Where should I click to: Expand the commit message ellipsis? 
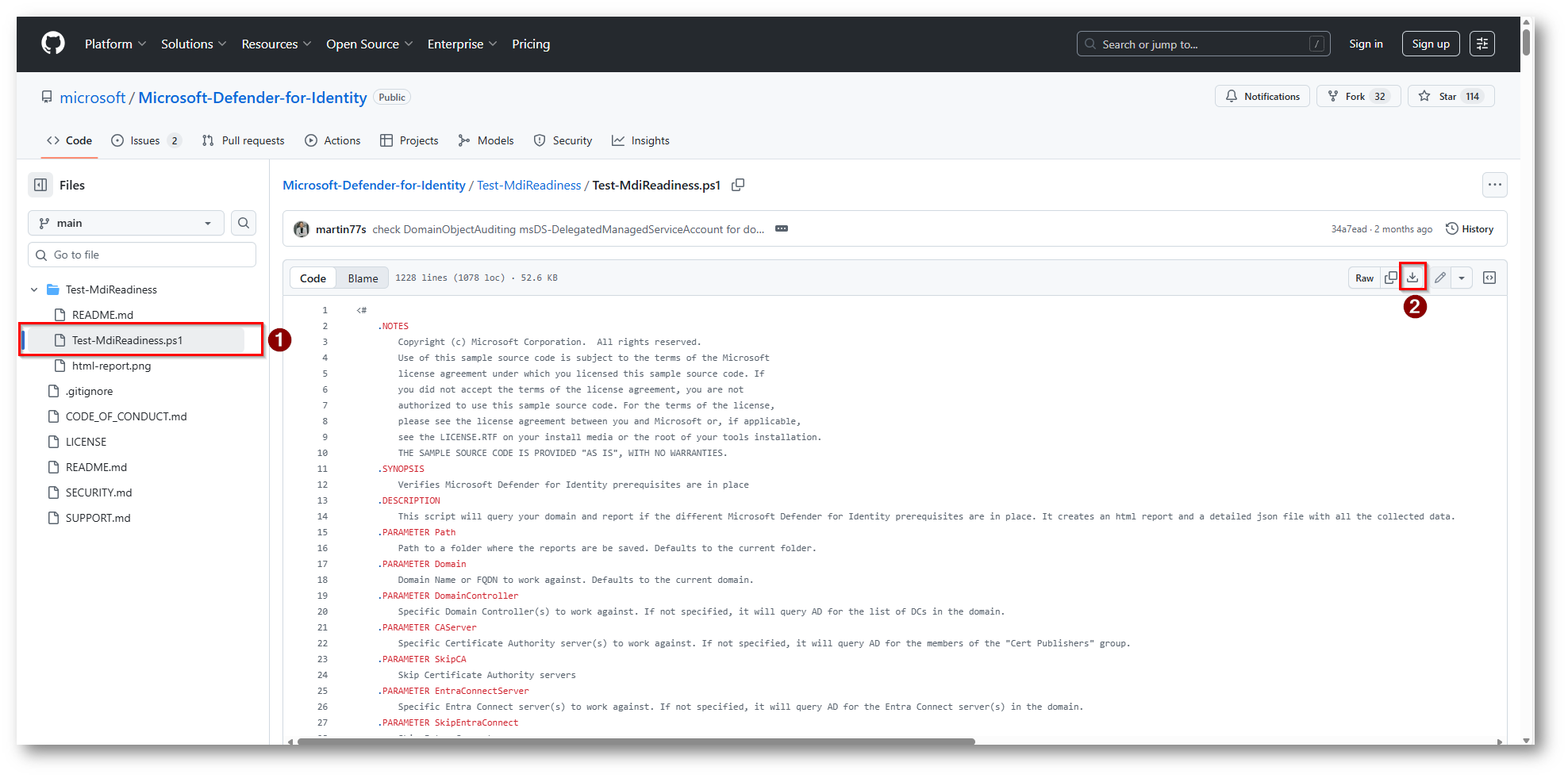pyautogui.click(x=782, y=228)
